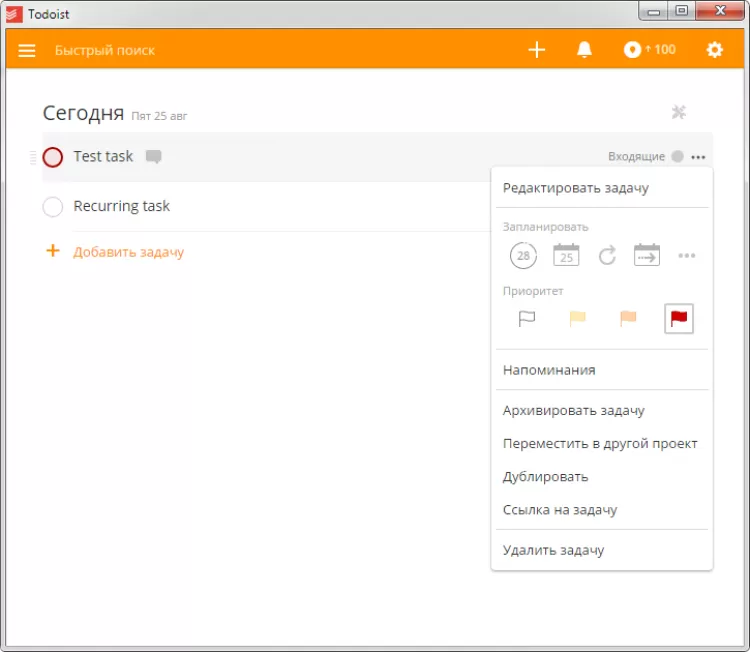The width and height of the screenshot is (750, 652).
Task: Set priority to red flag
Action: pos(679,319)
